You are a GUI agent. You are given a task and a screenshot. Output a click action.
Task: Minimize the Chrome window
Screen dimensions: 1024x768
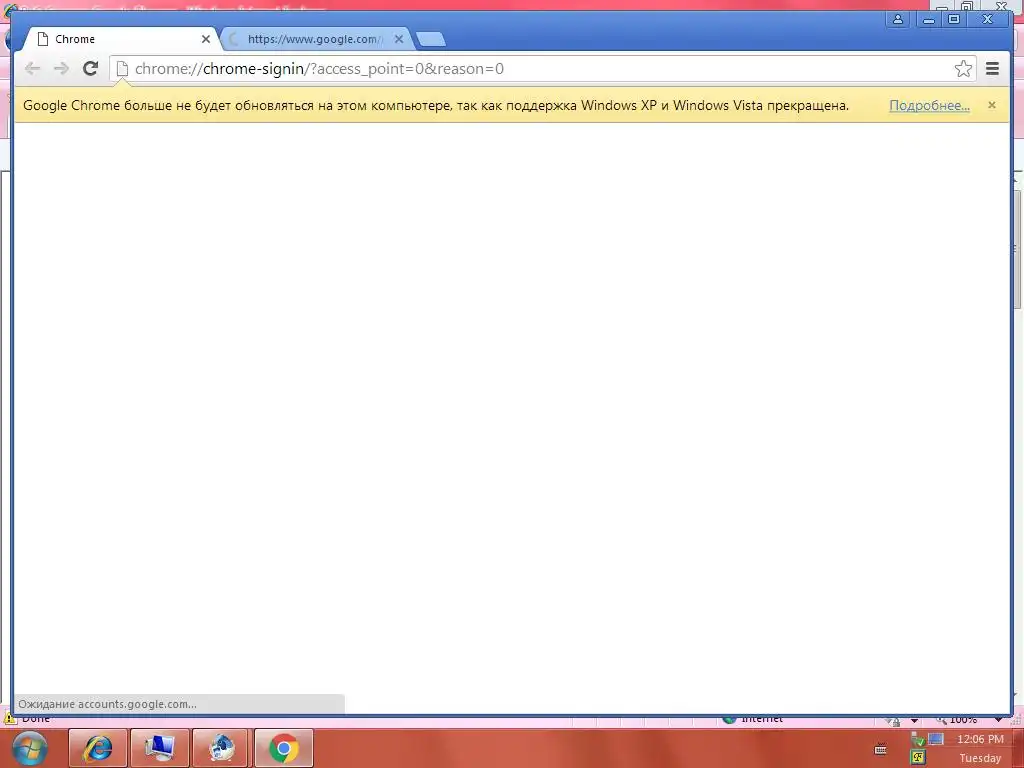[x=928, y=20]
